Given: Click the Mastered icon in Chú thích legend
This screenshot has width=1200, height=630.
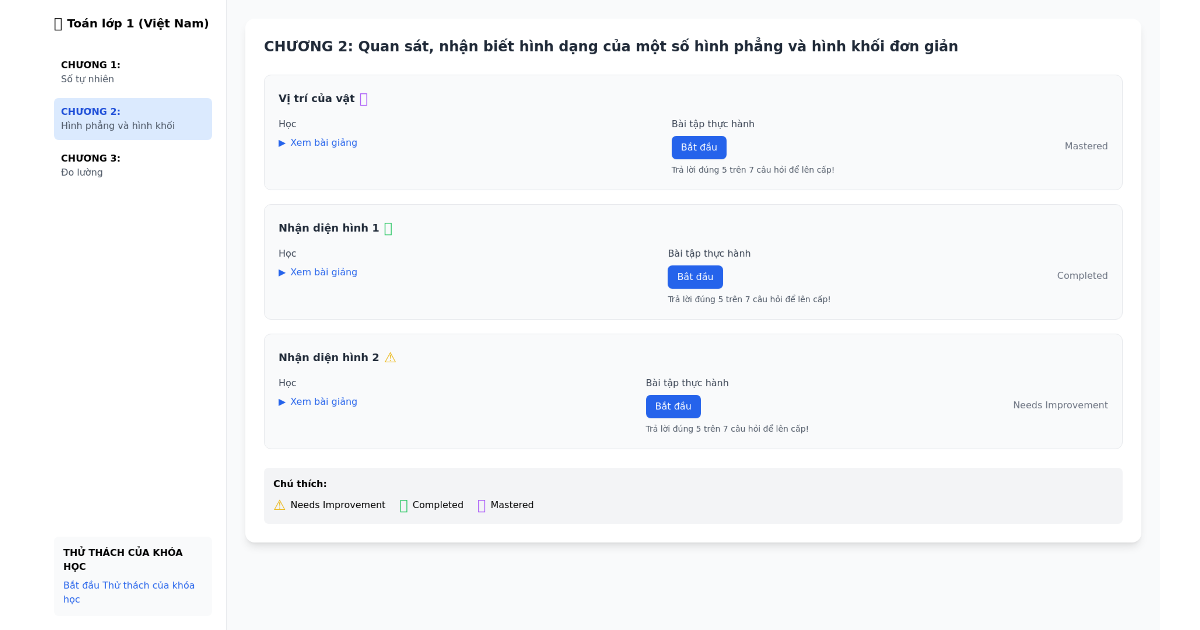Looking at the screenshot, I should coord(481,505).
